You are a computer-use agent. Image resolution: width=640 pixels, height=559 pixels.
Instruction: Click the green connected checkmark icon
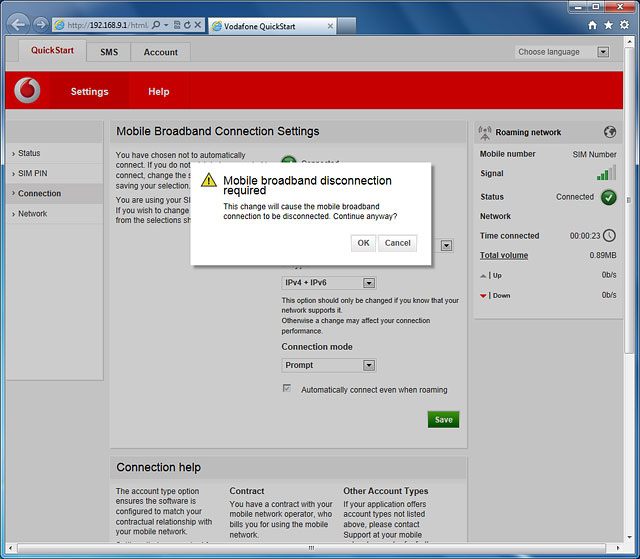[x=608, y=197]
